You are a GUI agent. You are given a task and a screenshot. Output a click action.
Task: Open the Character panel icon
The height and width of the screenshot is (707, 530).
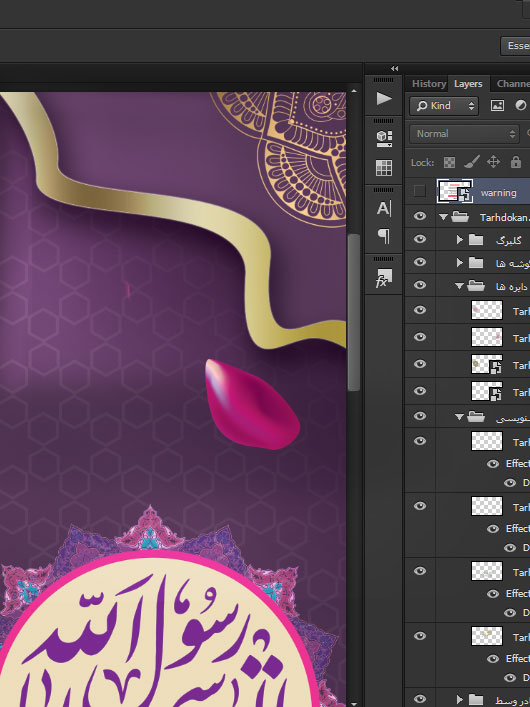pyautogui.click(x=384, y=208)
